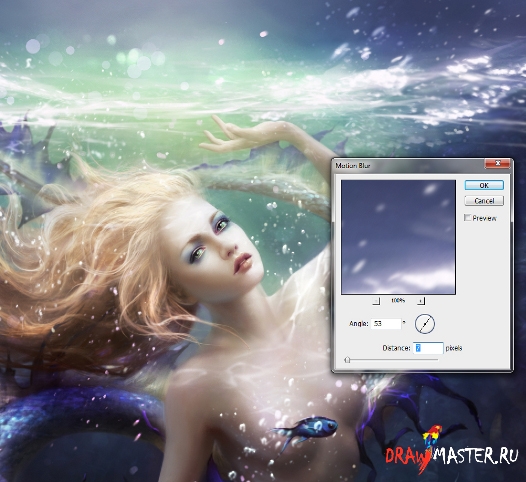Click the DrawMaster.ru watermark text
526x482 pixels.
click(x=451, y=456)
